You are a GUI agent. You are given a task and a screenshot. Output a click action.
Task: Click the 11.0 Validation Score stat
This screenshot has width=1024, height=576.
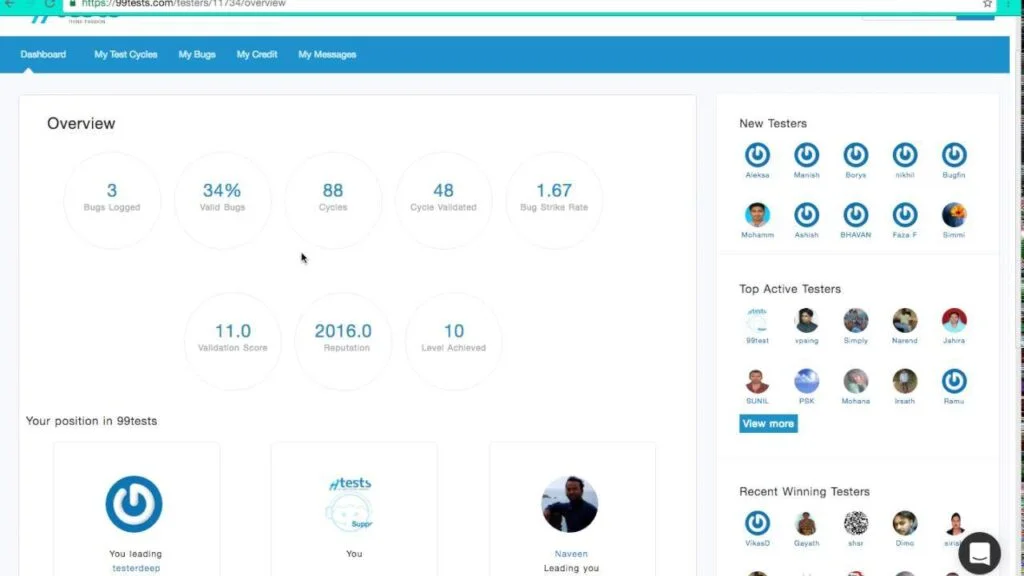[232, 341]
